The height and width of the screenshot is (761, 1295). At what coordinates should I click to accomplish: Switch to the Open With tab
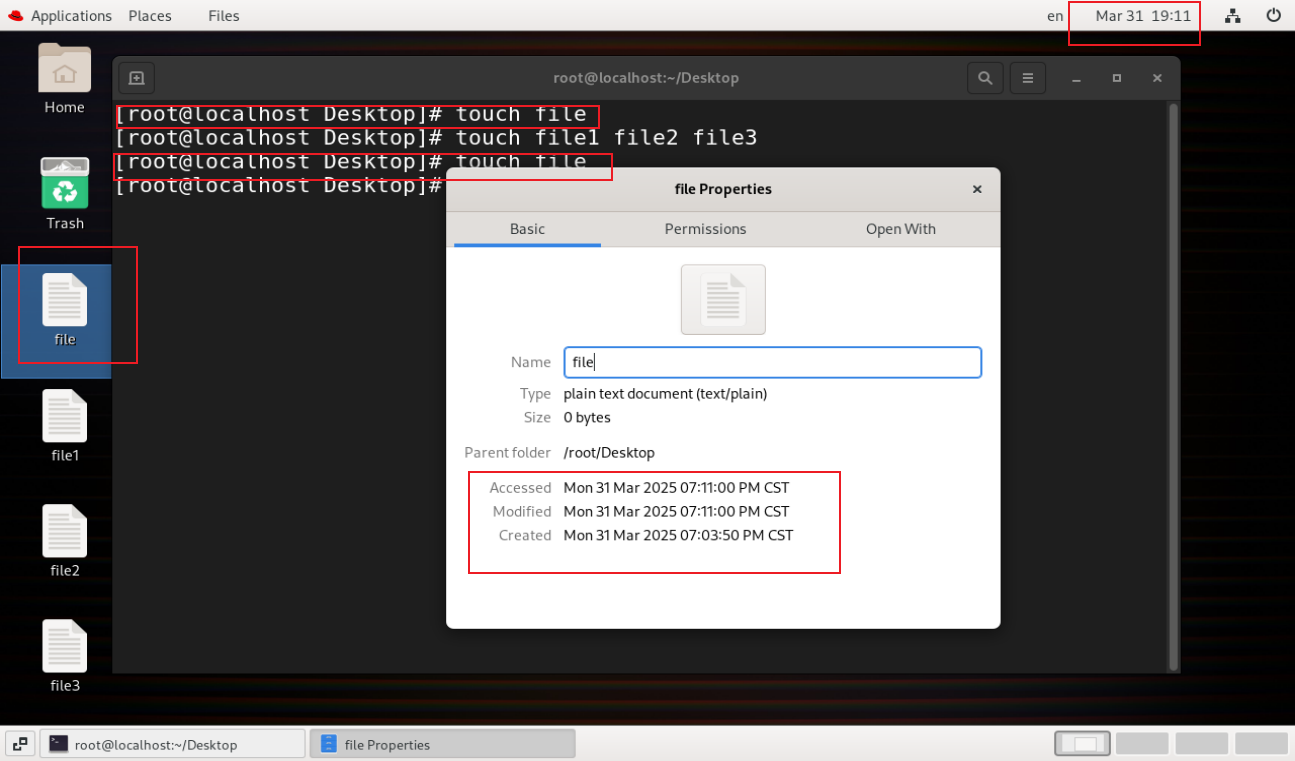pos(900,229)
